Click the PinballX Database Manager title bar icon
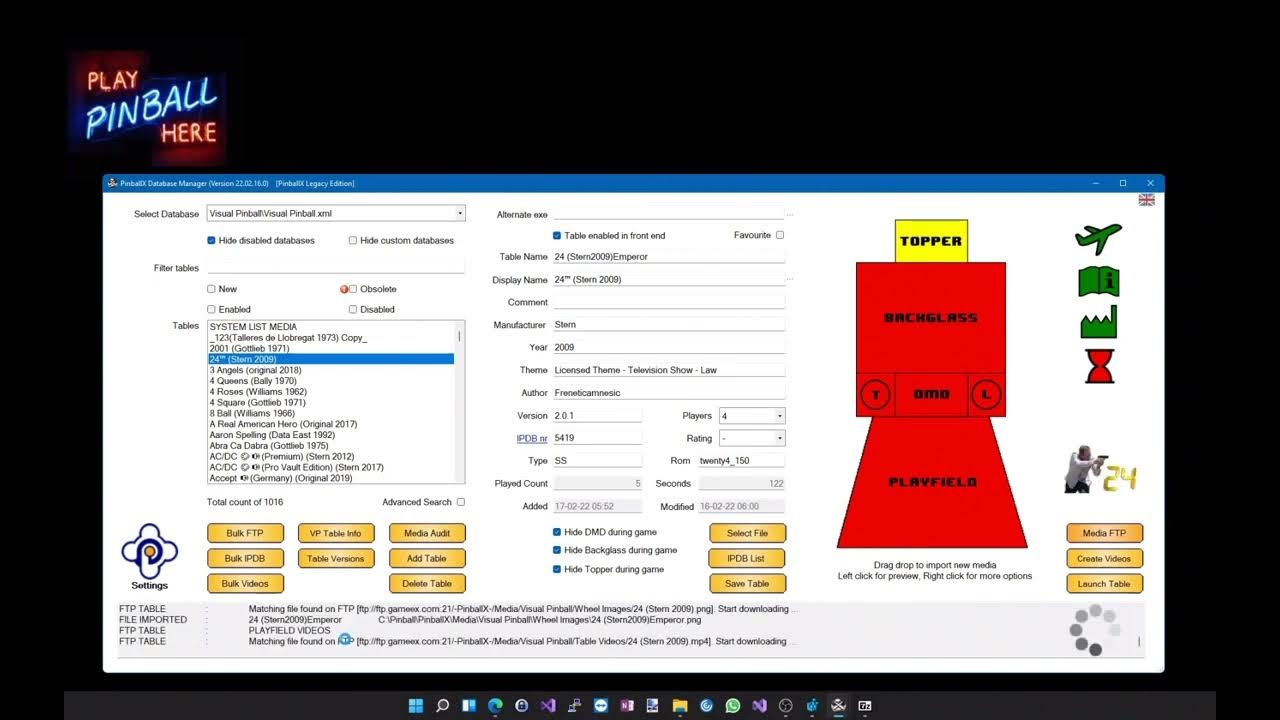1280x720 pixels. [112, 183]
